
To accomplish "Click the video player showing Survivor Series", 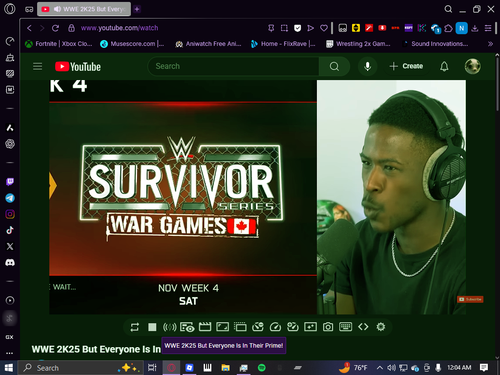I will coord(183,197).
